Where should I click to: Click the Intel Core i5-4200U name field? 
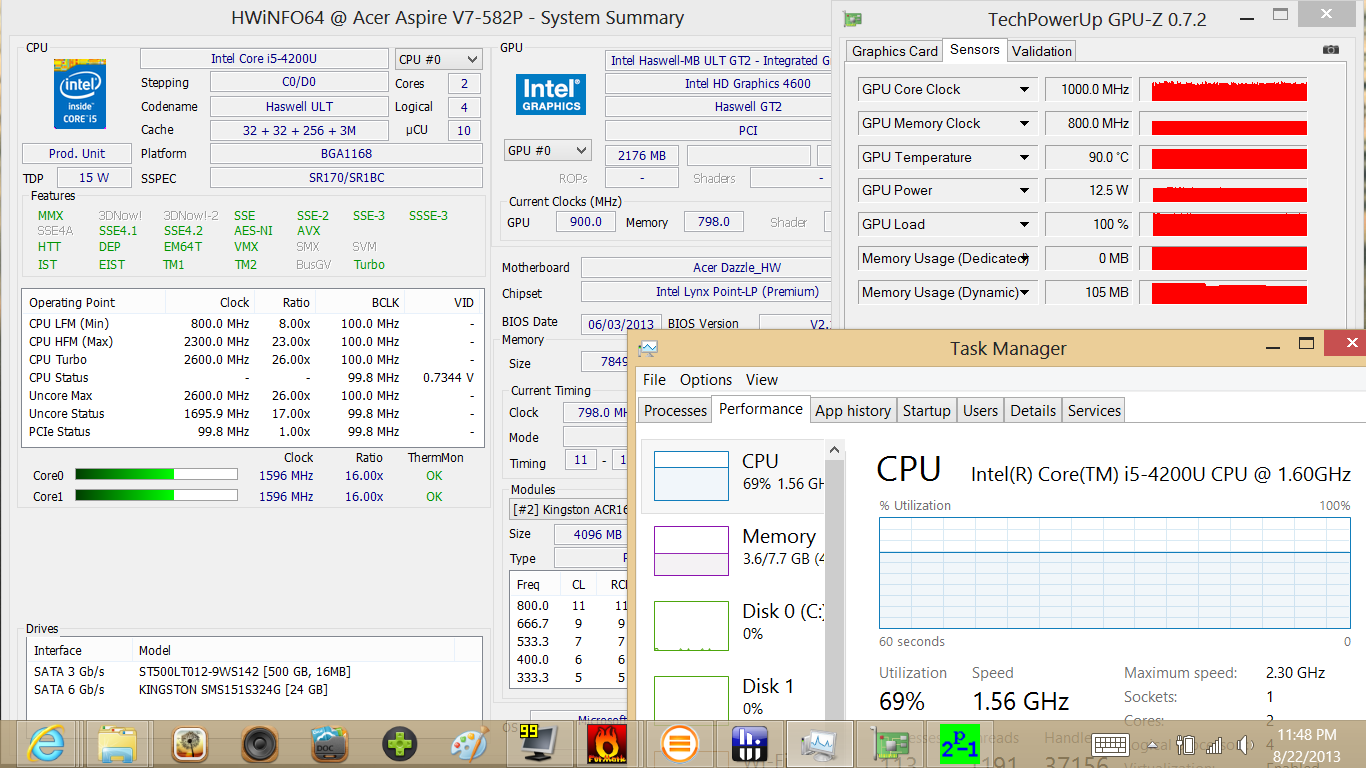(x=264, y=59)
